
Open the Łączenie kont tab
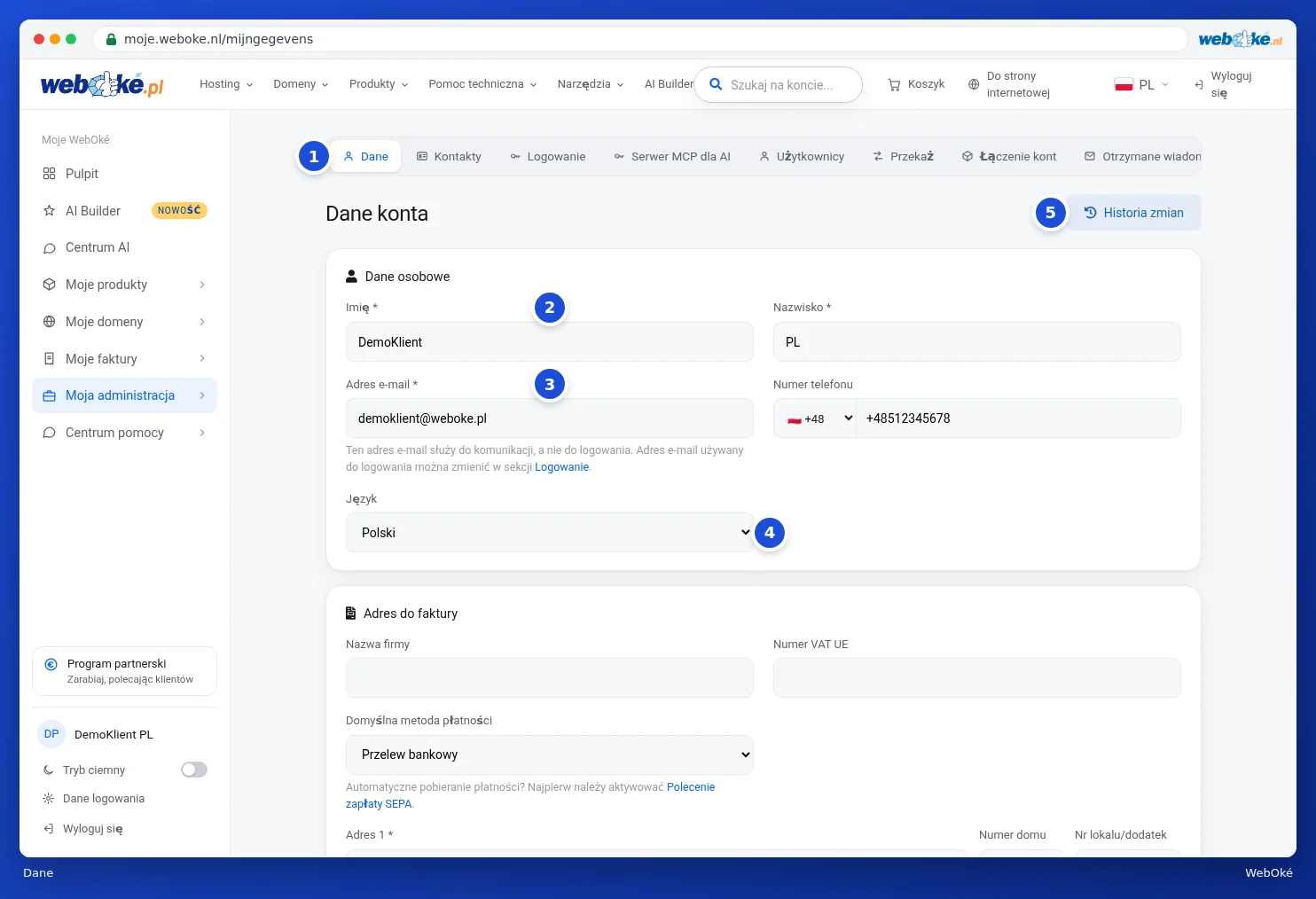coord(1009,156)
